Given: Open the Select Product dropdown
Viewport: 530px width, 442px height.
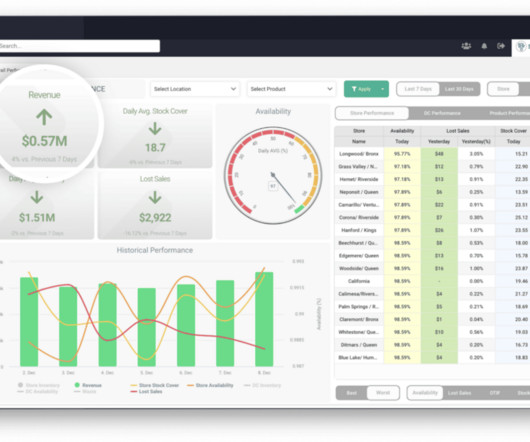Looking at the screenshot, I should pos(291,89).
